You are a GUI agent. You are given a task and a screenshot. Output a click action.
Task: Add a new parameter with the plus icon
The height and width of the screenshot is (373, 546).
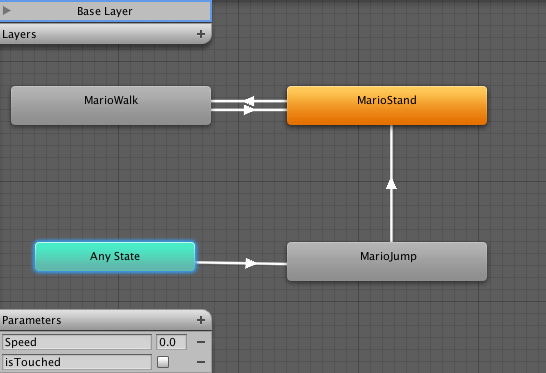coord(201,320)
